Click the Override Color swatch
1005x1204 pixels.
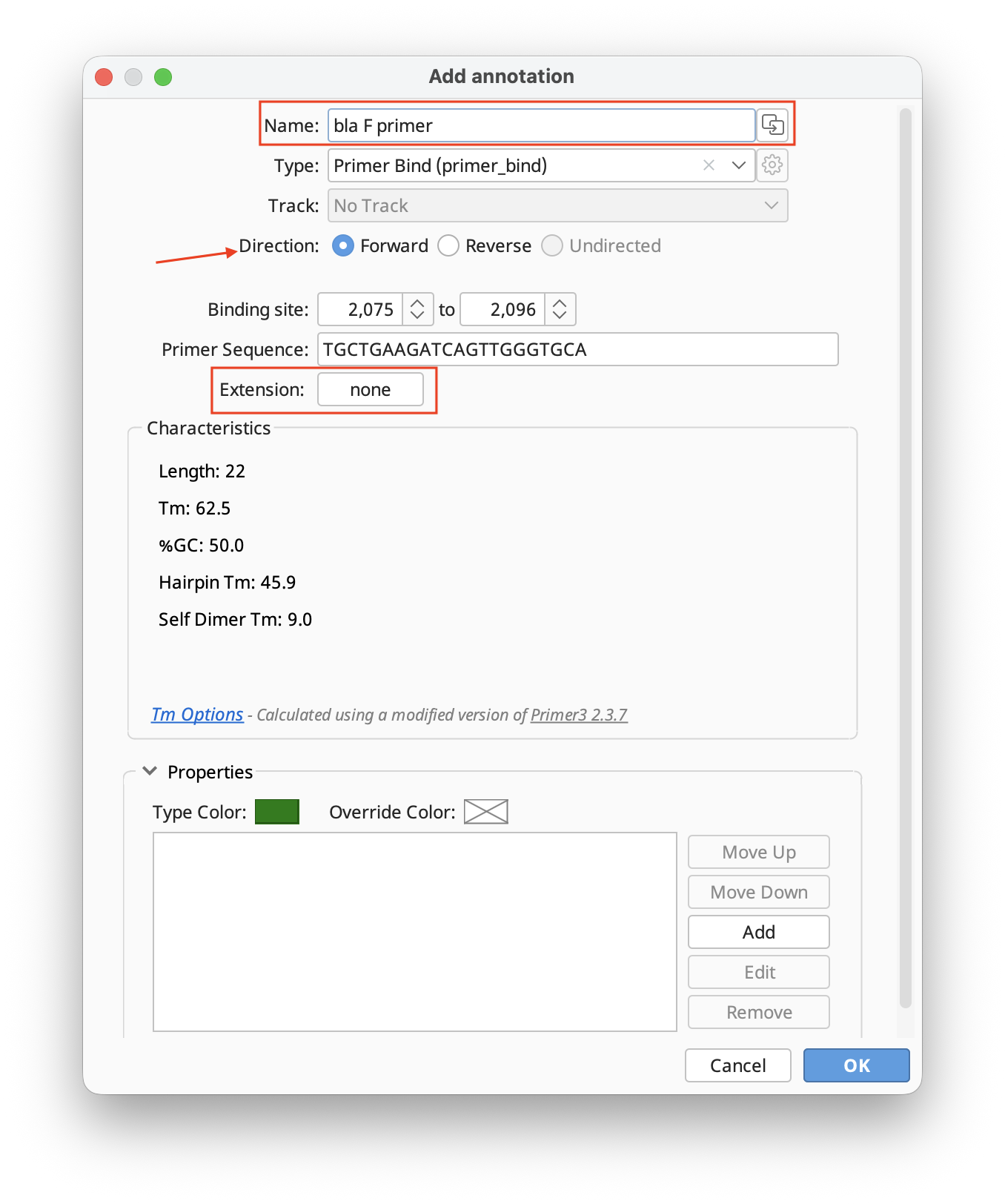tap(485, 812)
